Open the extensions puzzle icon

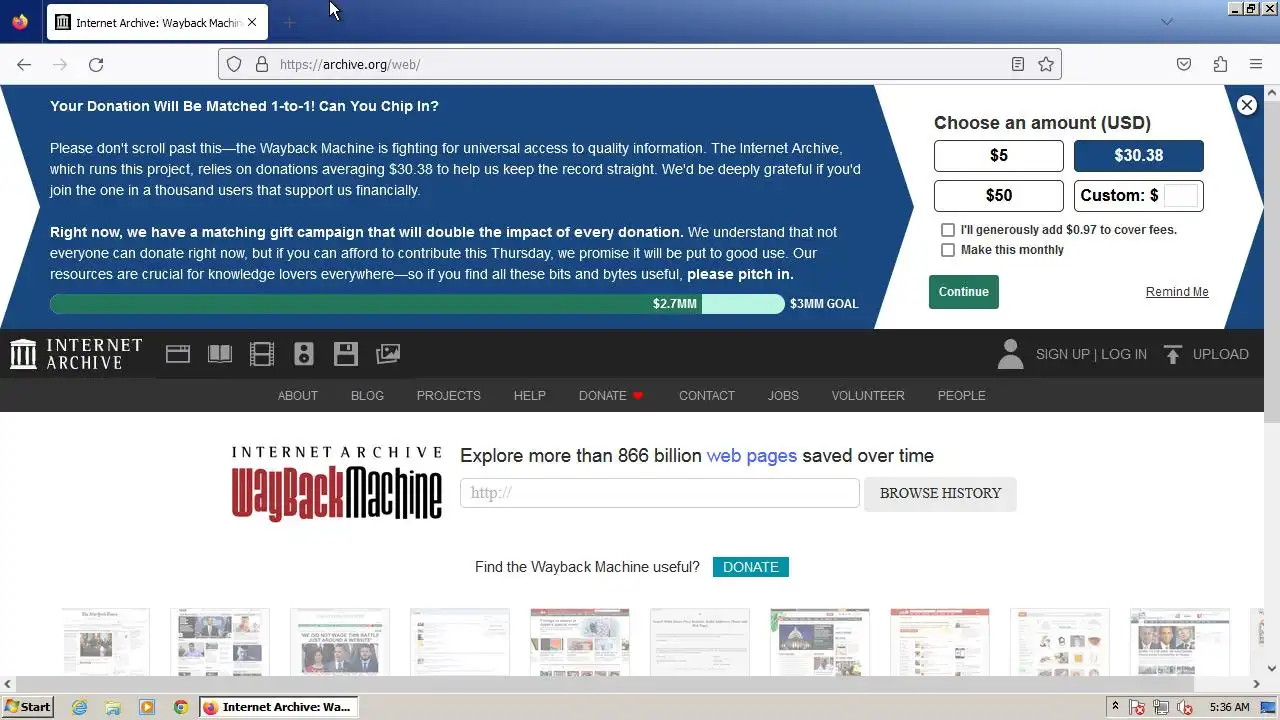pyautogui.click(x=1220, y=64)
